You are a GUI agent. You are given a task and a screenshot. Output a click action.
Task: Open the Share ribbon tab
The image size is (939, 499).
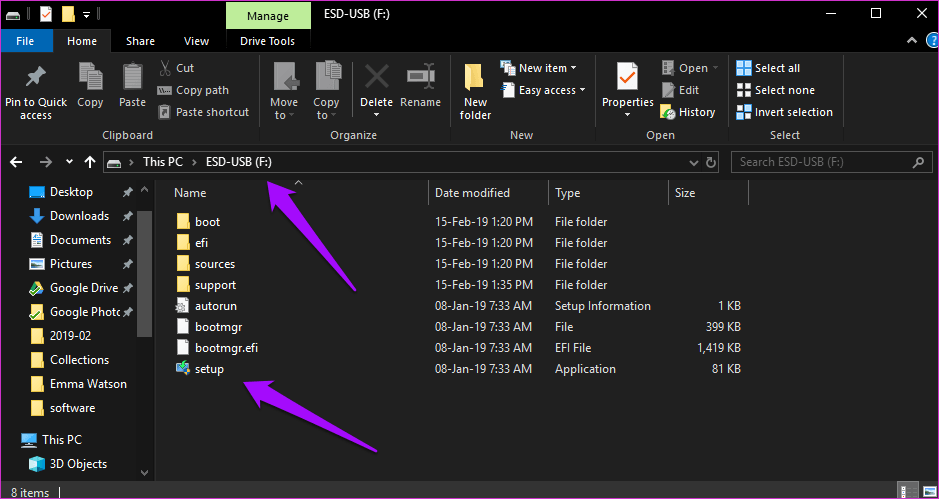[140, 41]
